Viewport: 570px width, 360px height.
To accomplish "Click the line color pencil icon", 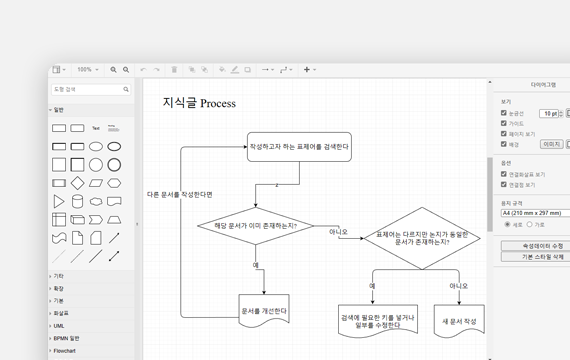I will [235, 69].
